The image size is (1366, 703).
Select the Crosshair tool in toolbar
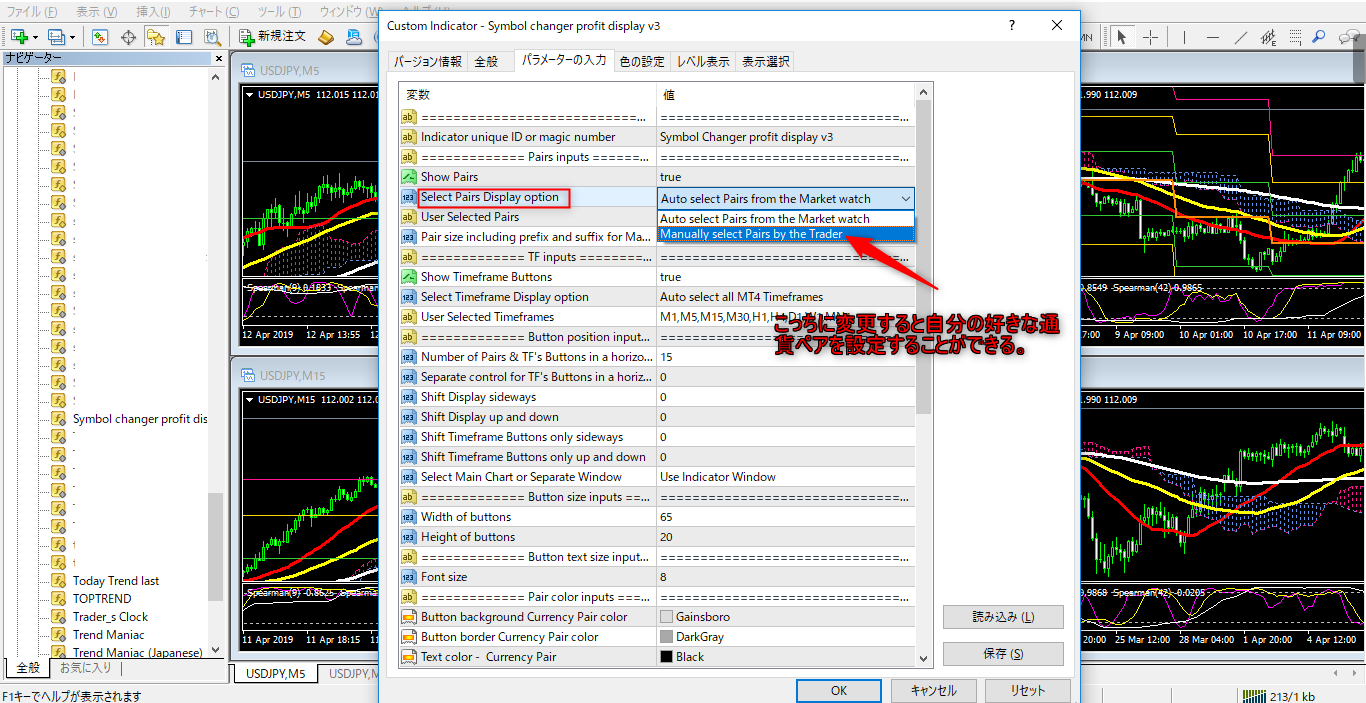(x=1151, y=37)
